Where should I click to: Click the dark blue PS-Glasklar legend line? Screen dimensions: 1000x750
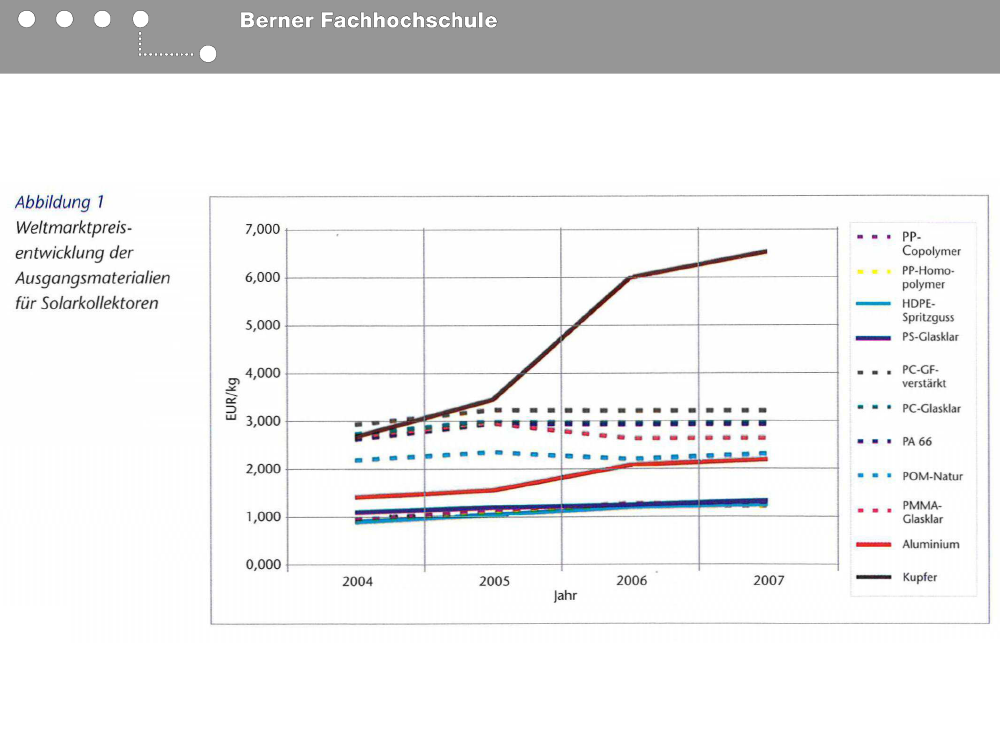(x=874, y=338)
